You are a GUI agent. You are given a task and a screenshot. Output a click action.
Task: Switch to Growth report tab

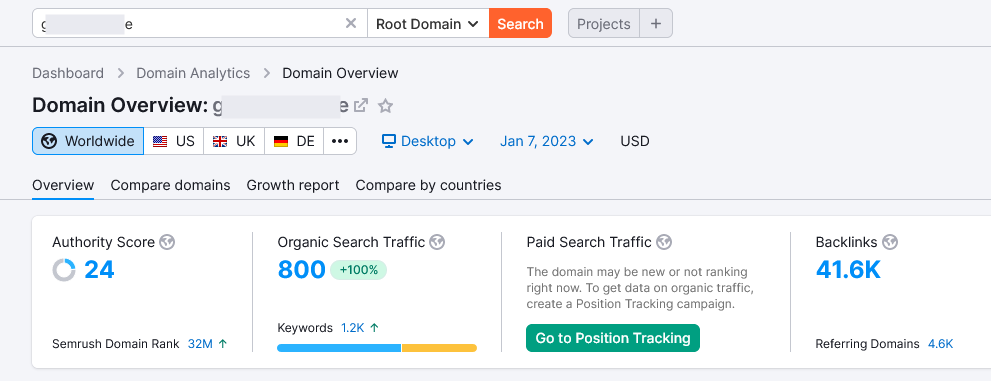[x=293, y=185]
